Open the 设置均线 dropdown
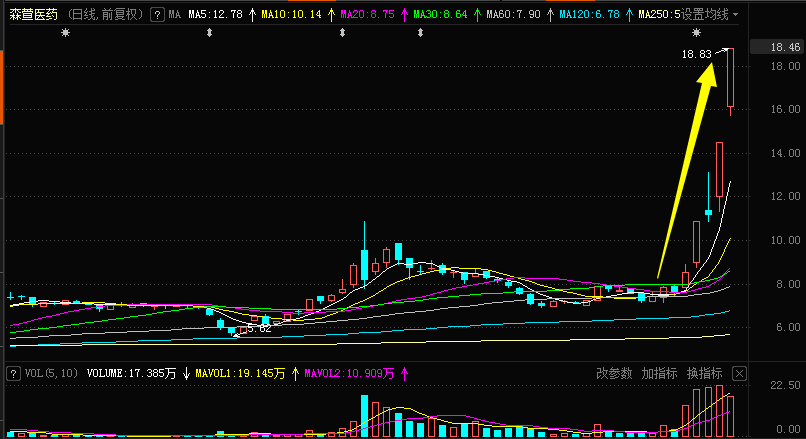806x439 pixels. click(x=708, y=15)
